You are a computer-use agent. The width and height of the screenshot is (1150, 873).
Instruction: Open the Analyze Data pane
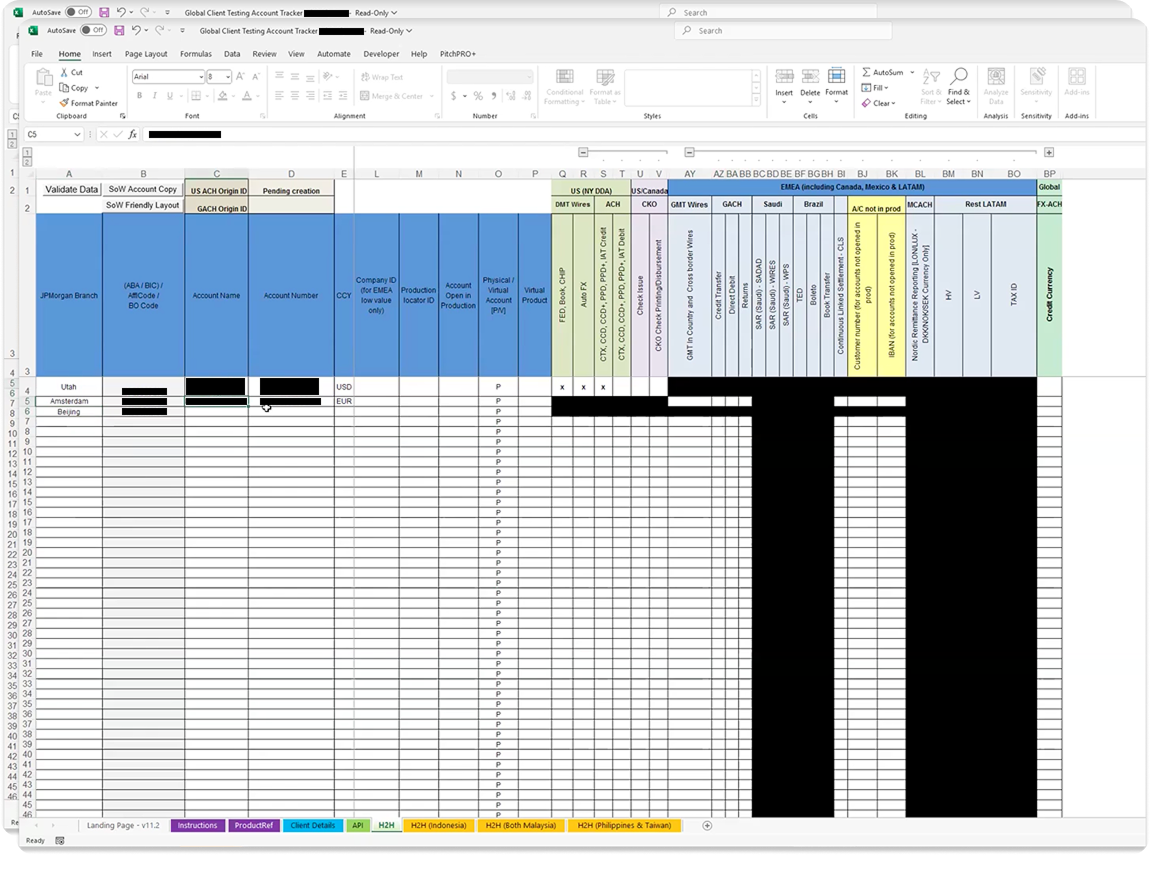coord(995,85)
